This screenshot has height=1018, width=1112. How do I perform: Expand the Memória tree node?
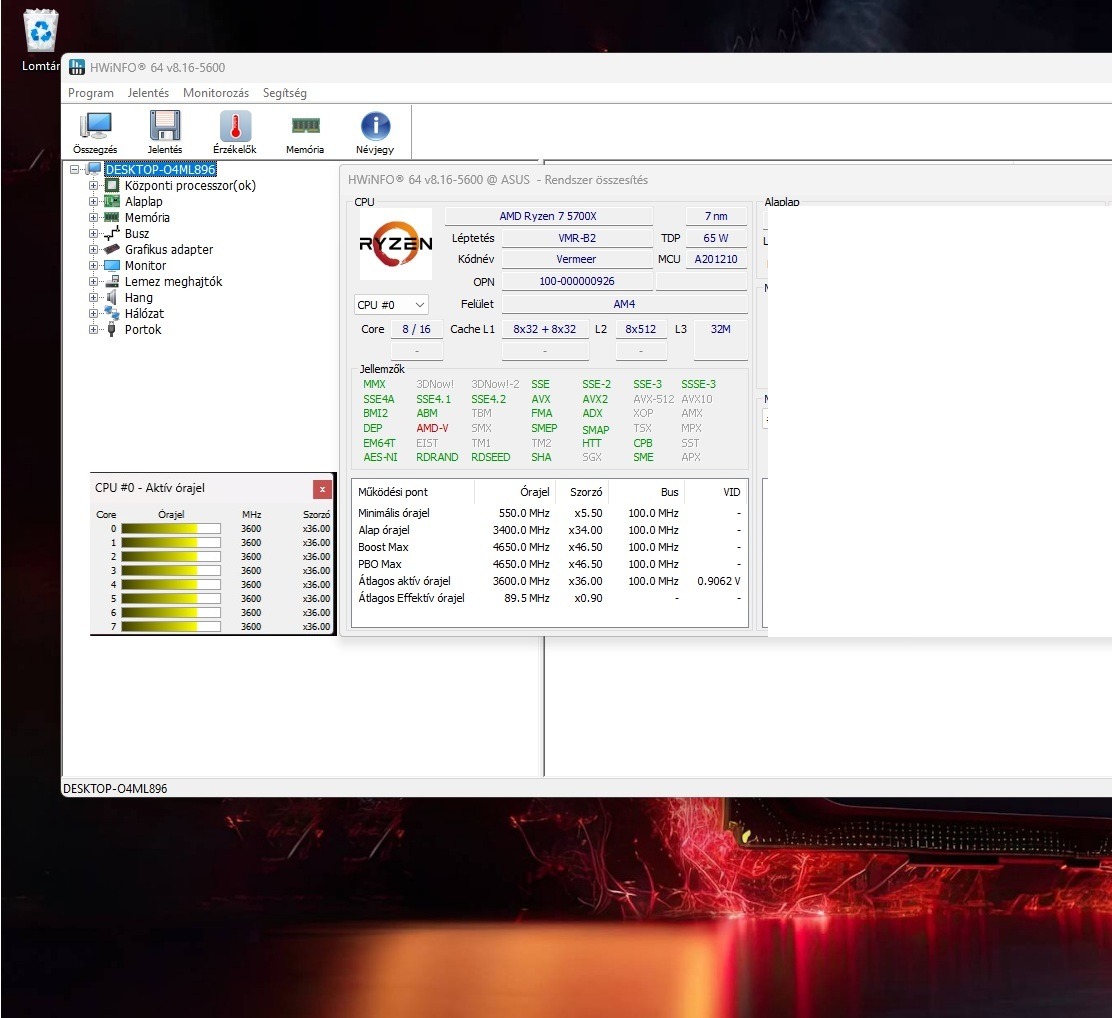click(93, 217)
